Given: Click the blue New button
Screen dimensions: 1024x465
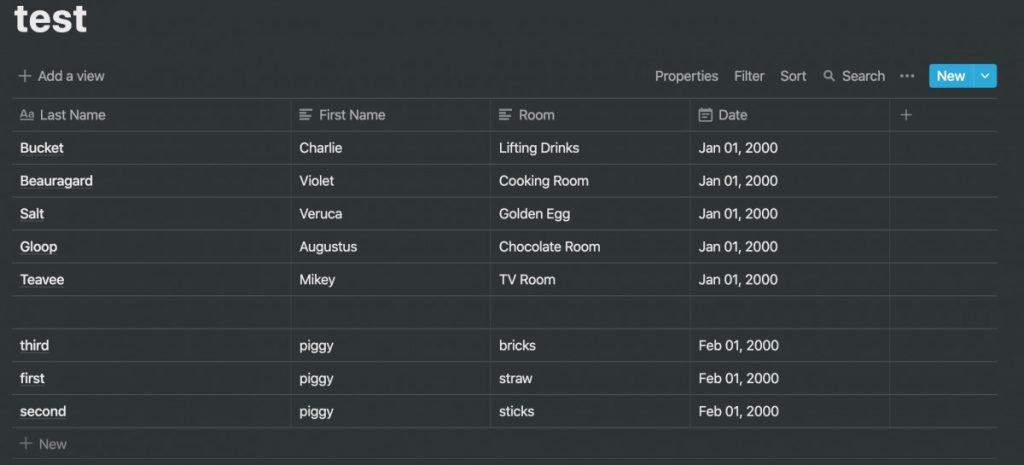Looking at the screenshot, I should [951, 76].
